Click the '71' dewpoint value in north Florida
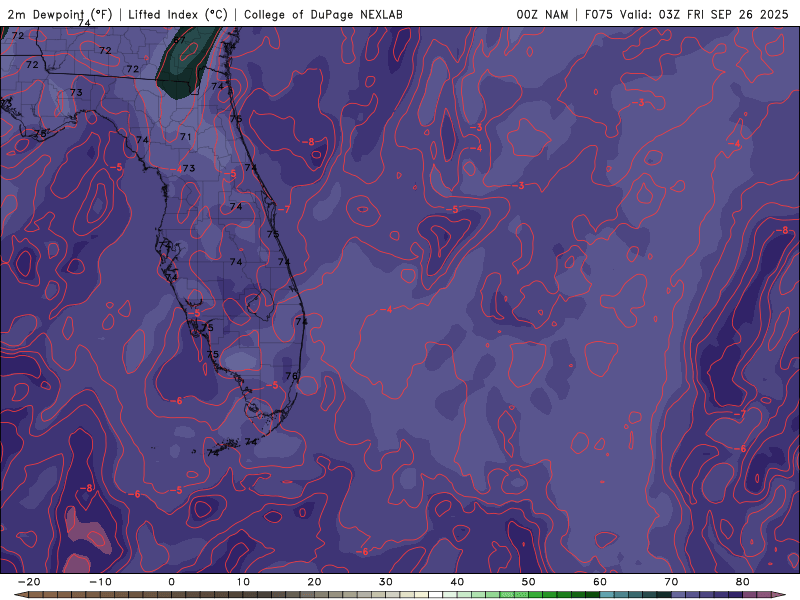The height and width of the screenshot is (600, 800). 185,137
